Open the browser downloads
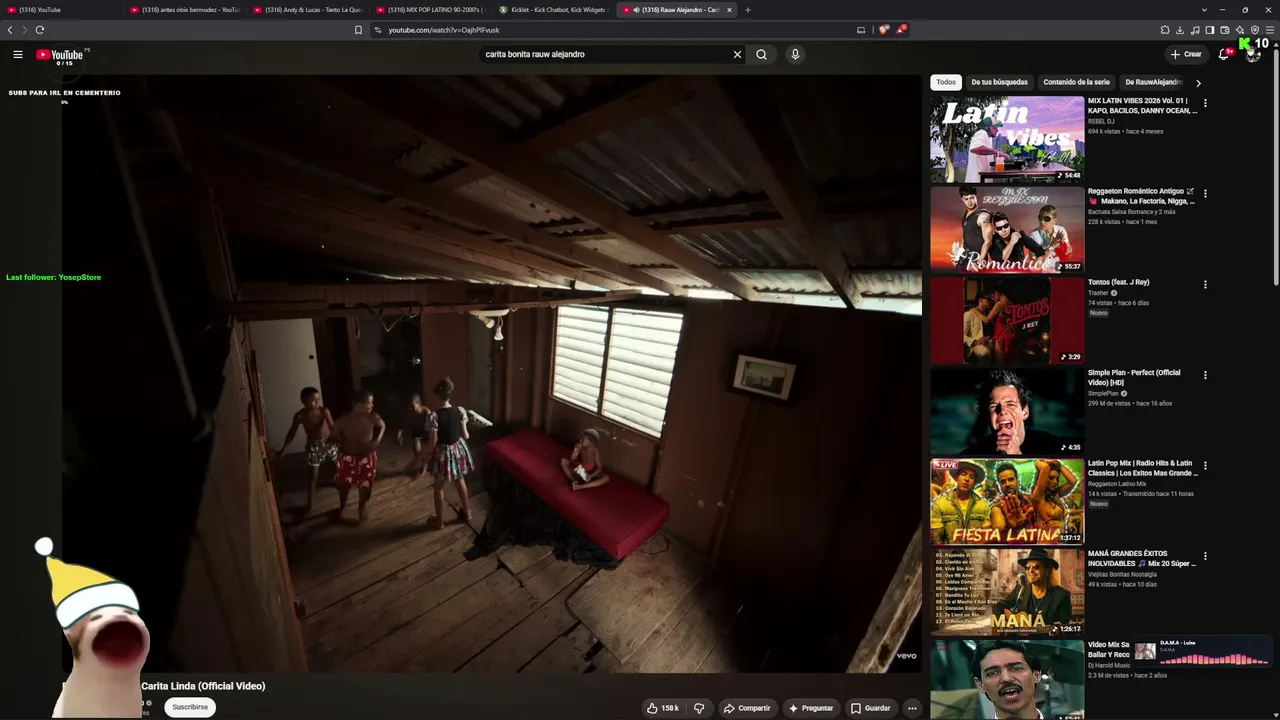This screenshot has height=720, width=1280. pyautogui.click(x=1180, y=30)
